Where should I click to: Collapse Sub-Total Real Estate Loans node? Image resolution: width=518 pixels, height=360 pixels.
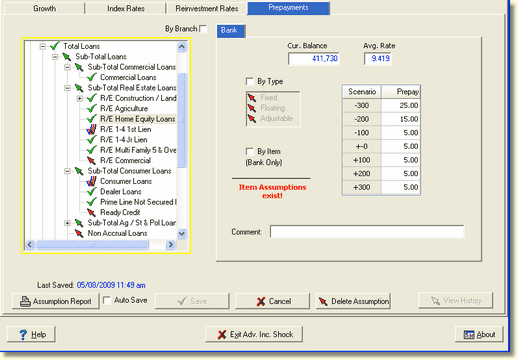(x=67, y=88)
